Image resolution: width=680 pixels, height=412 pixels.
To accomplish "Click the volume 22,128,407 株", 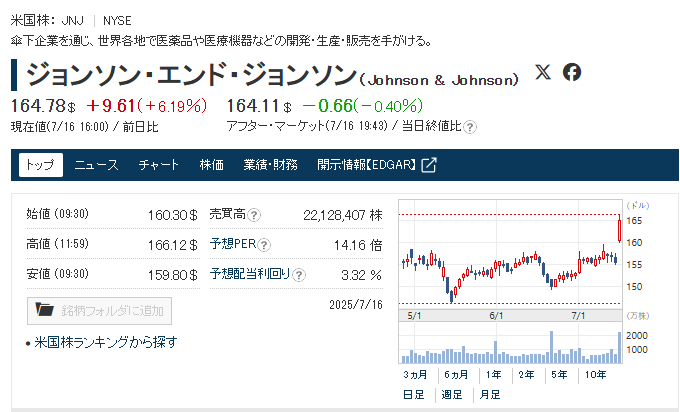I will 343,215.
